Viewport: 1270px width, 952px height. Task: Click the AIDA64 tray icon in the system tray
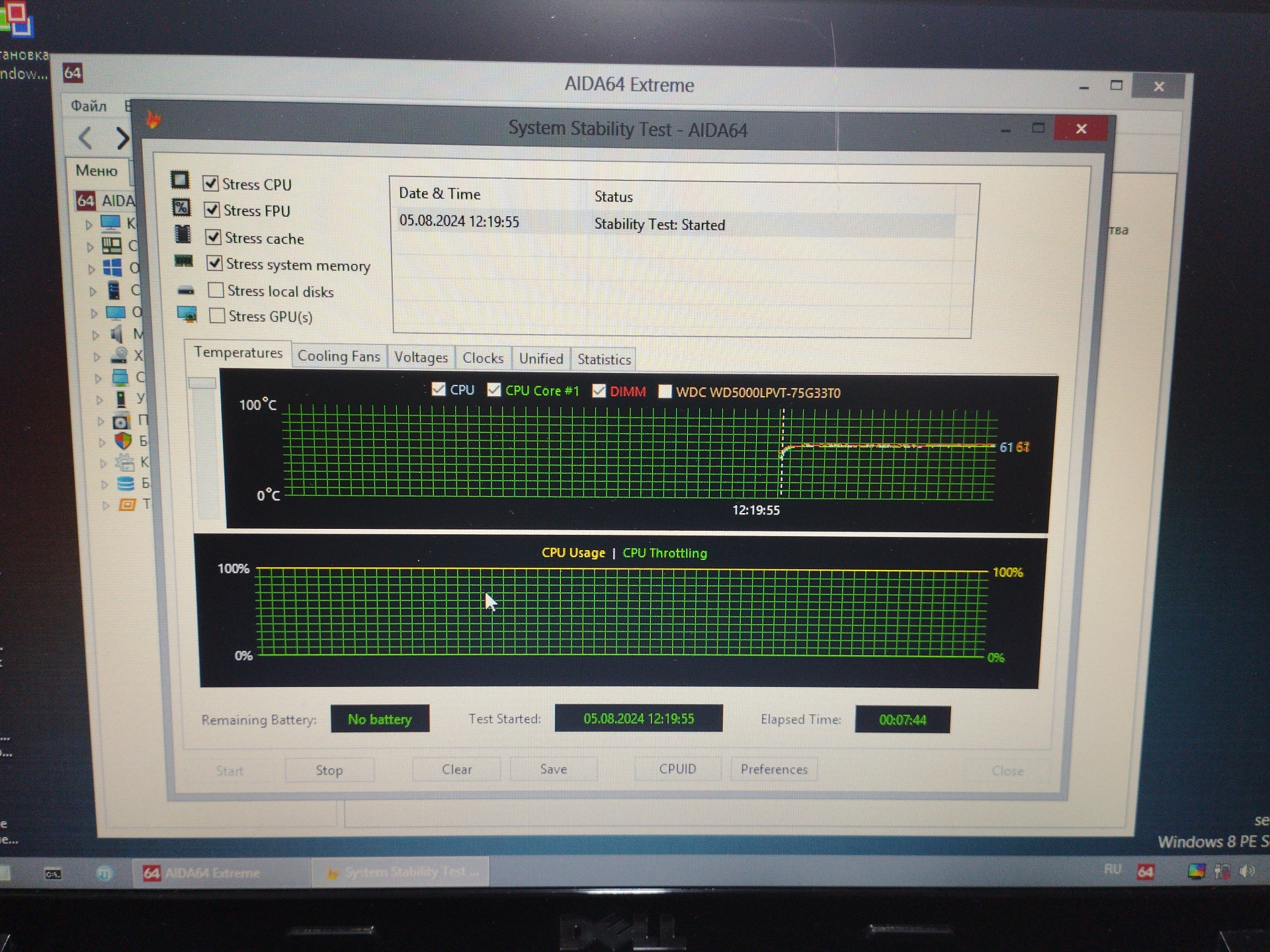[x=1146, y=872]
